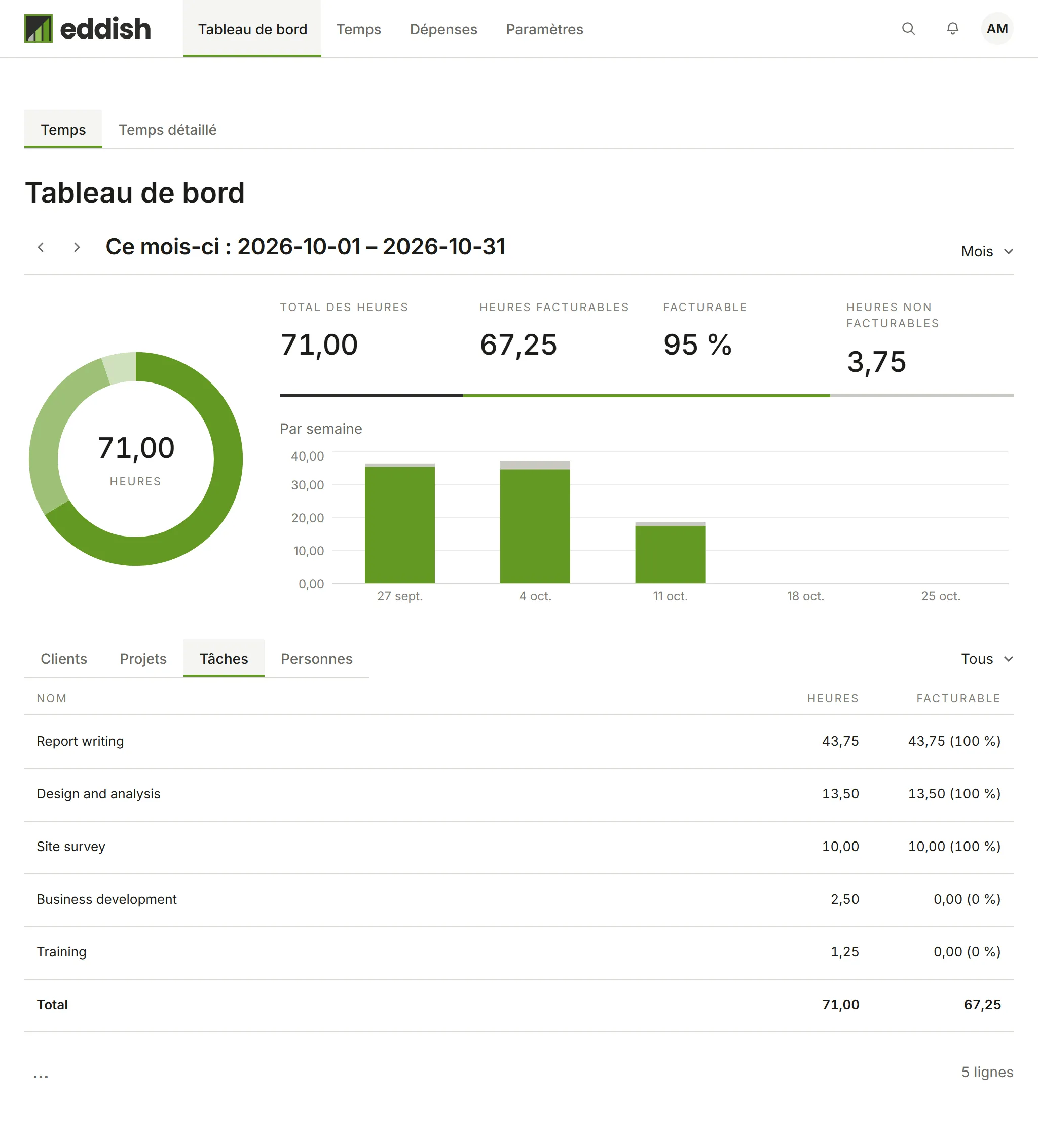Viewport: 1038px width, 1148px height.
Task: Open the Report writing task row
Action: [x=518, y=741]
